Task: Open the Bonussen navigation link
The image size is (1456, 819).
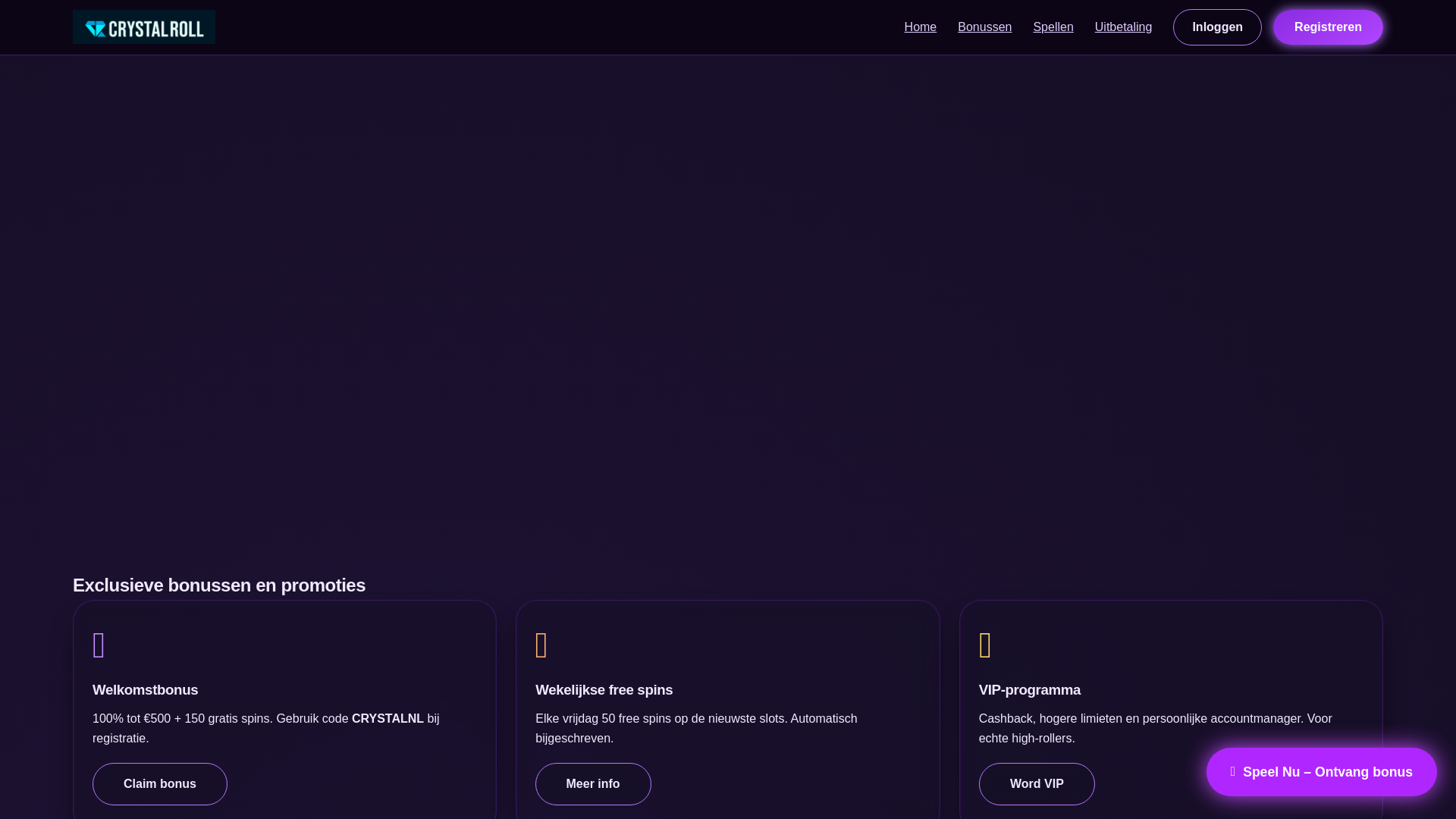Action: pyautogui.click(x=984, y=27)
